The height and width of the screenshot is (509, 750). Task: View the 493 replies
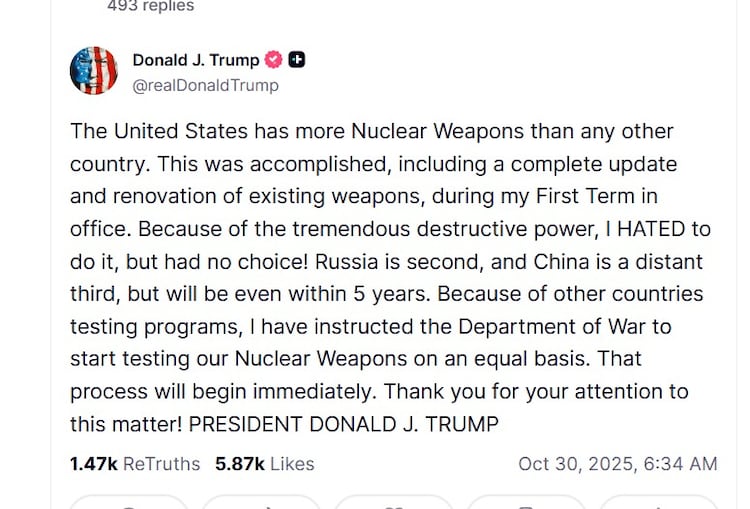click(150, 7)
